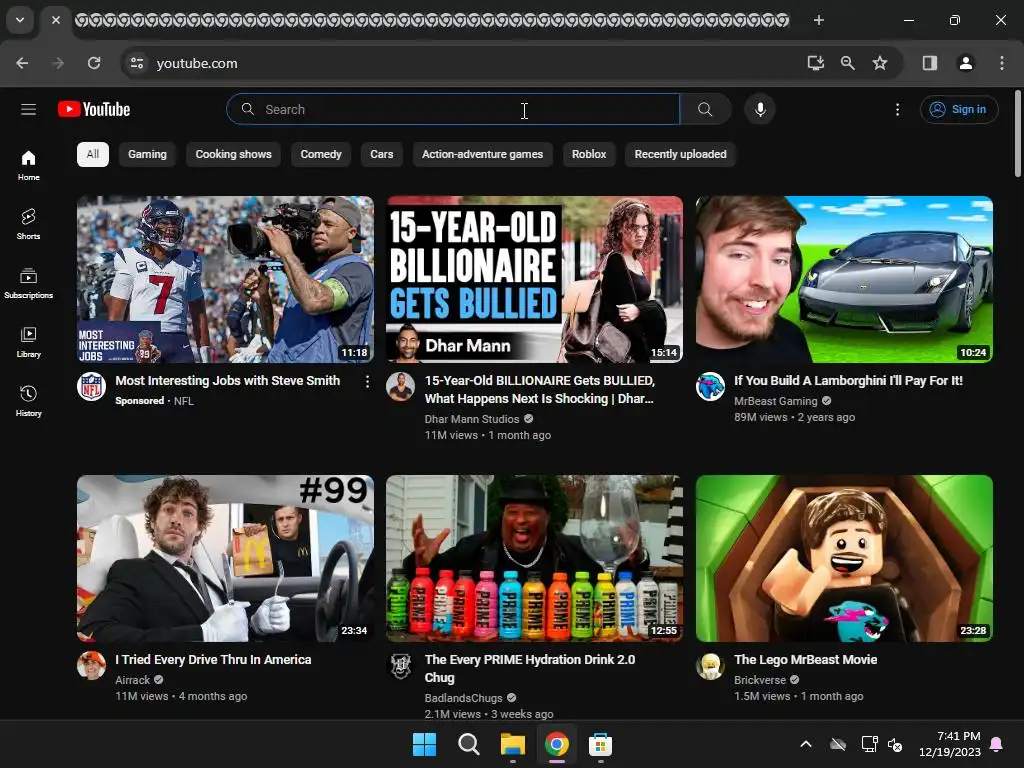
Task: Select the Gaming filter chip
Action: pyautogui.click(x=147, y=154)
